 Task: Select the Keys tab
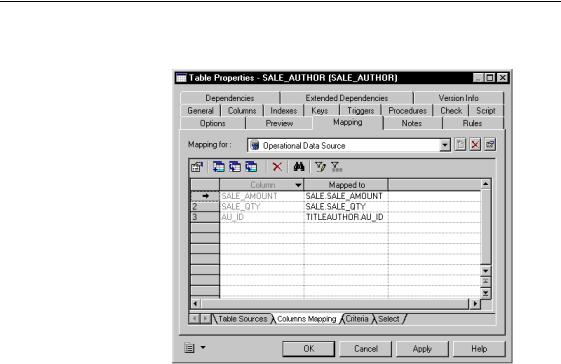click(319, 111)
